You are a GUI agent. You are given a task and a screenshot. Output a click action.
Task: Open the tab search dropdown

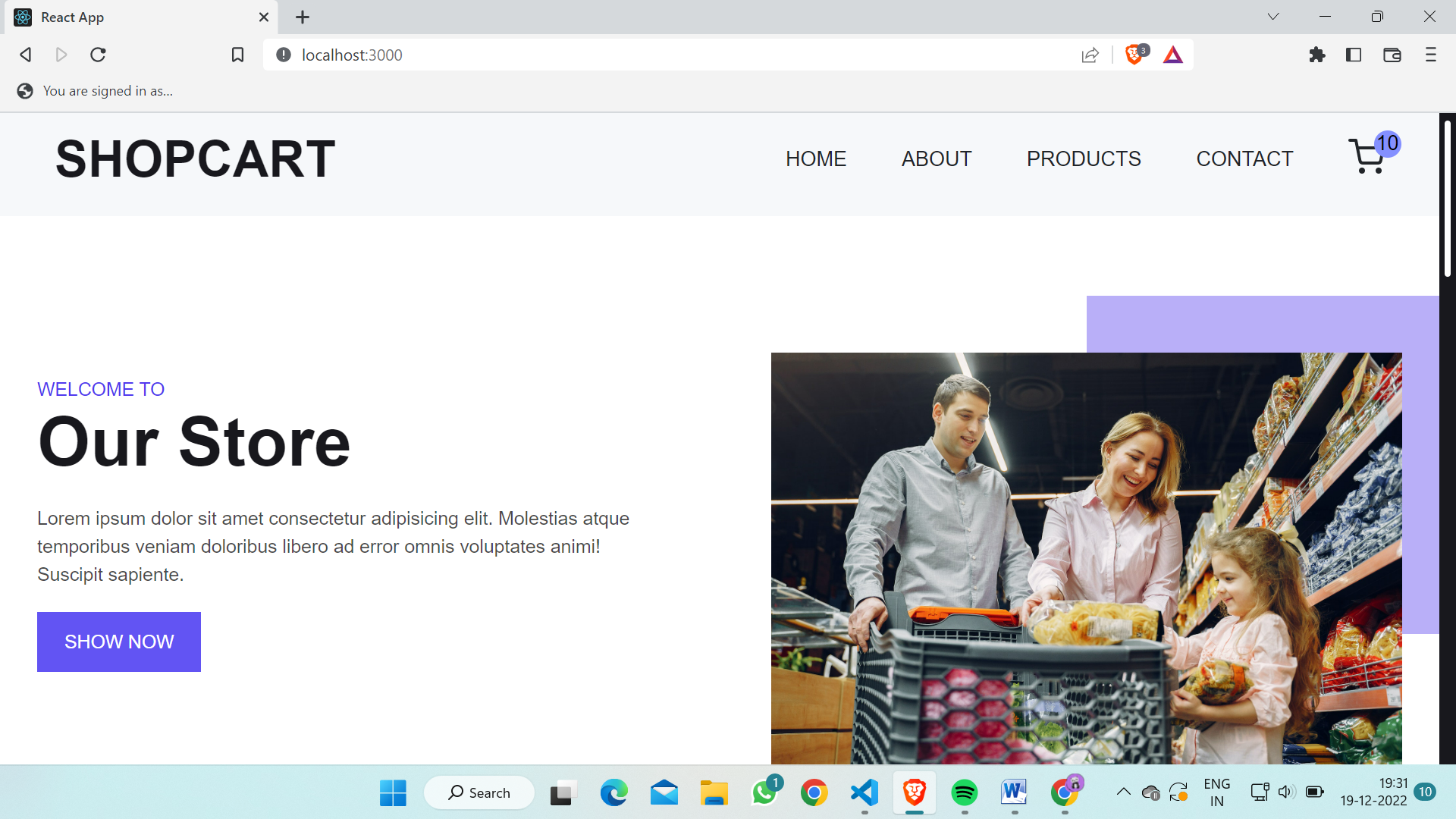[x=1273, y=16]
